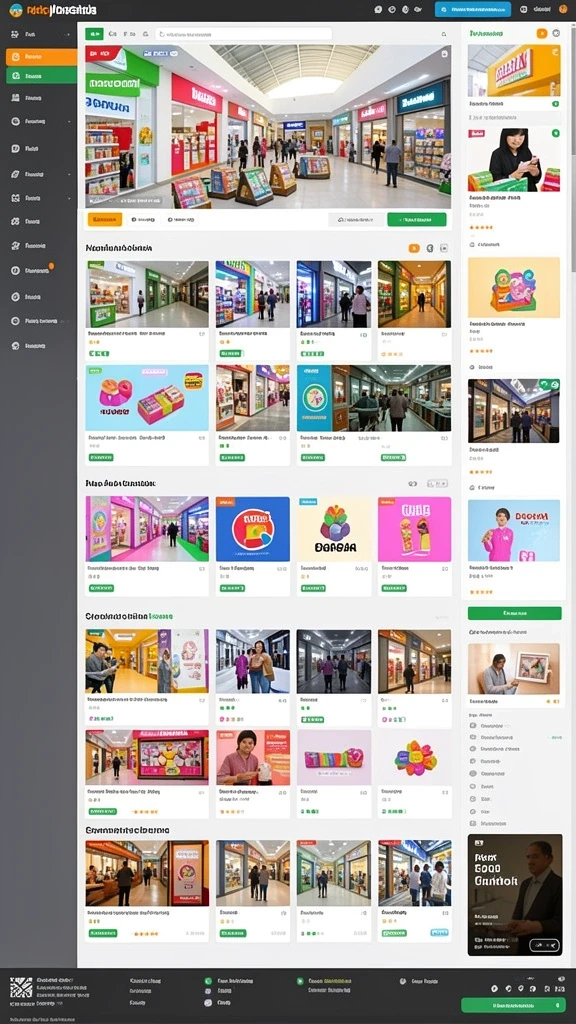This screenshot has height=1024, width=576.
Task: Click the magnifier icon right of the search bar
Action: tap(444, 34)
